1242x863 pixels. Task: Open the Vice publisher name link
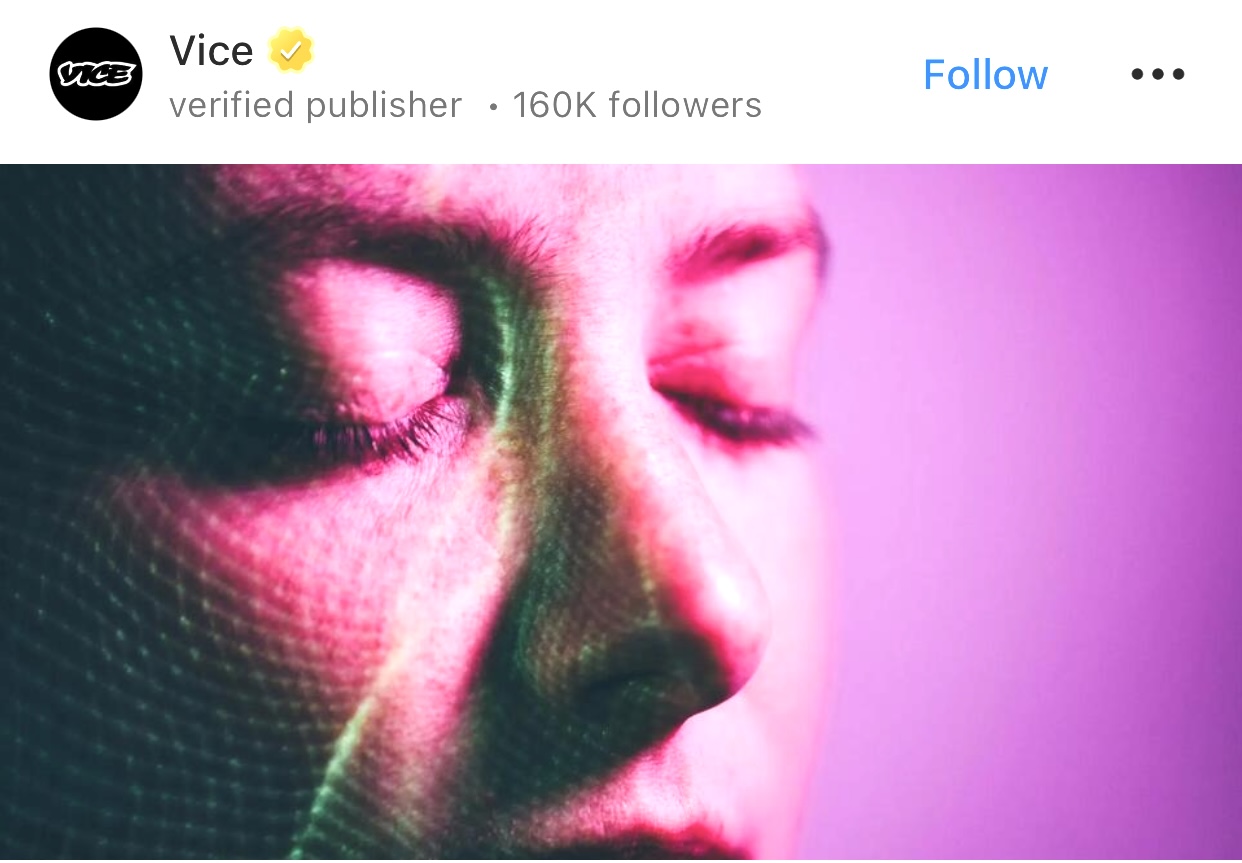pyautogui.click(x=211, y=50)
